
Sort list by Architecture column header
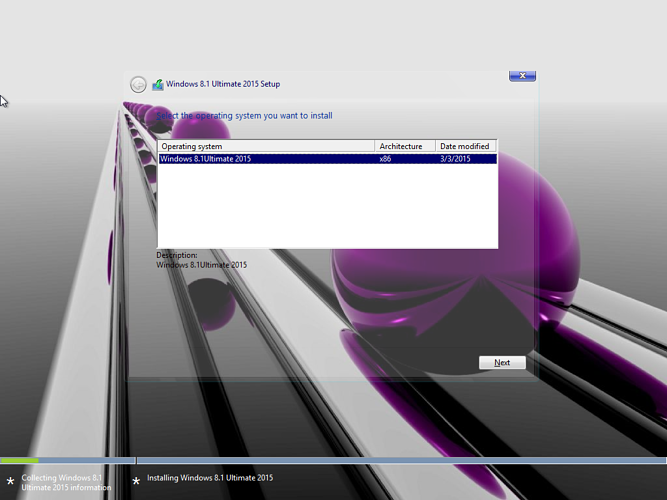[405, 147]
